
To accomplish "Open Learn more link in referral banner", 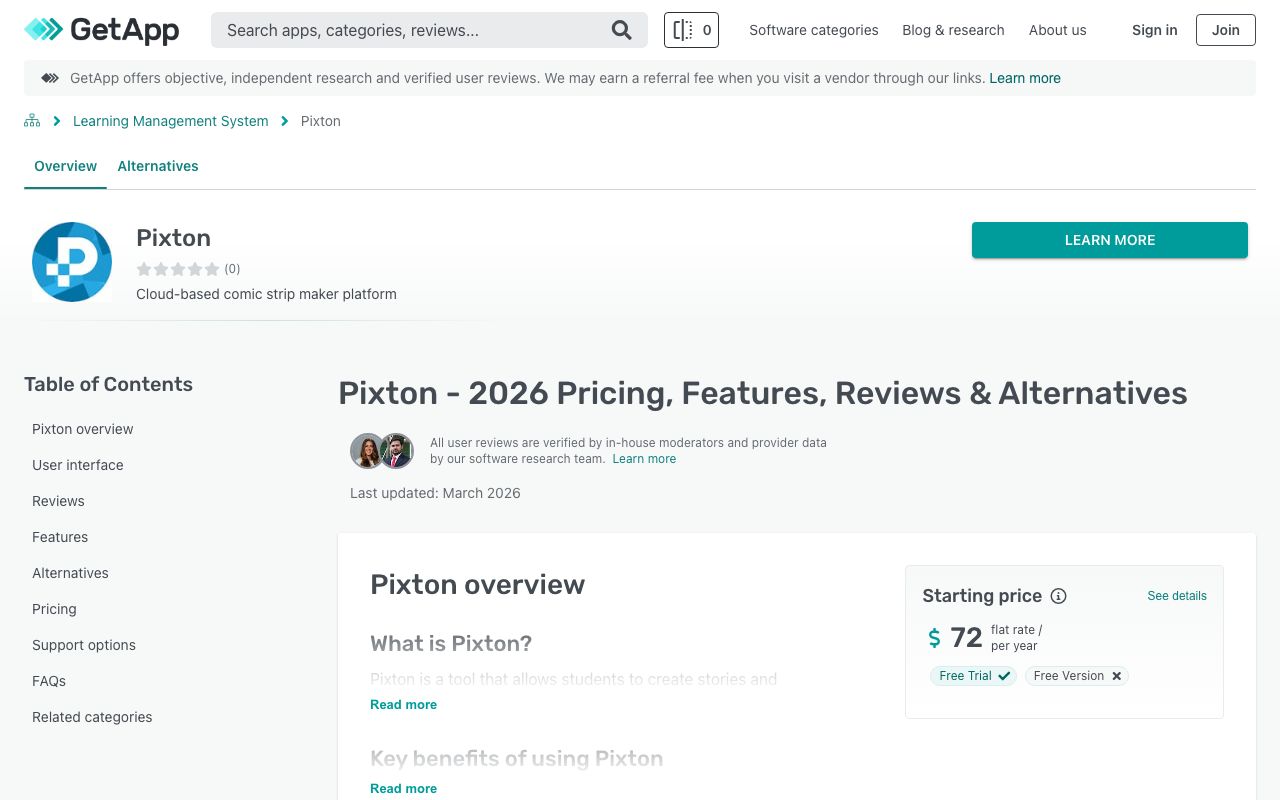I will pos(1025,78).
